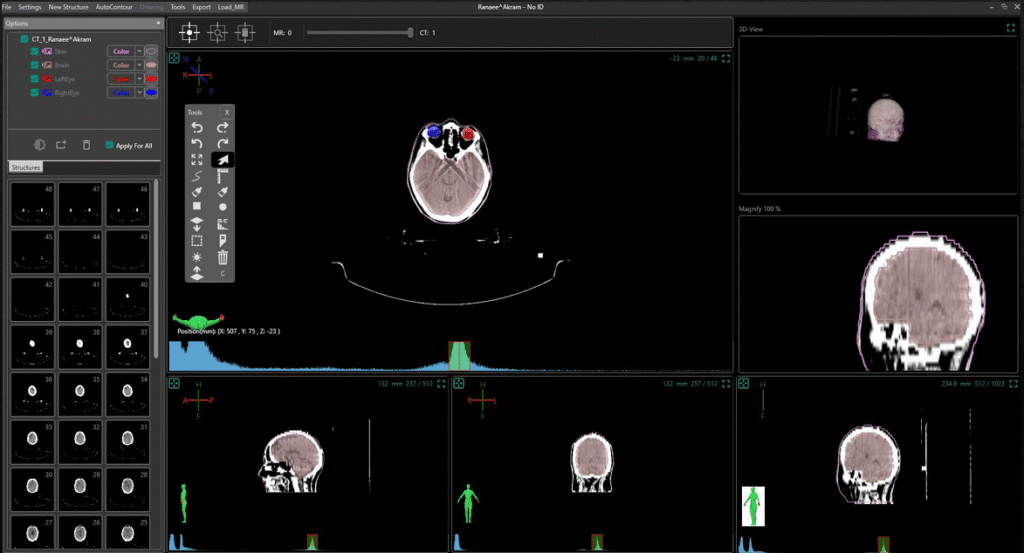Open the Brain color dropdown arrow

[139, 64]
